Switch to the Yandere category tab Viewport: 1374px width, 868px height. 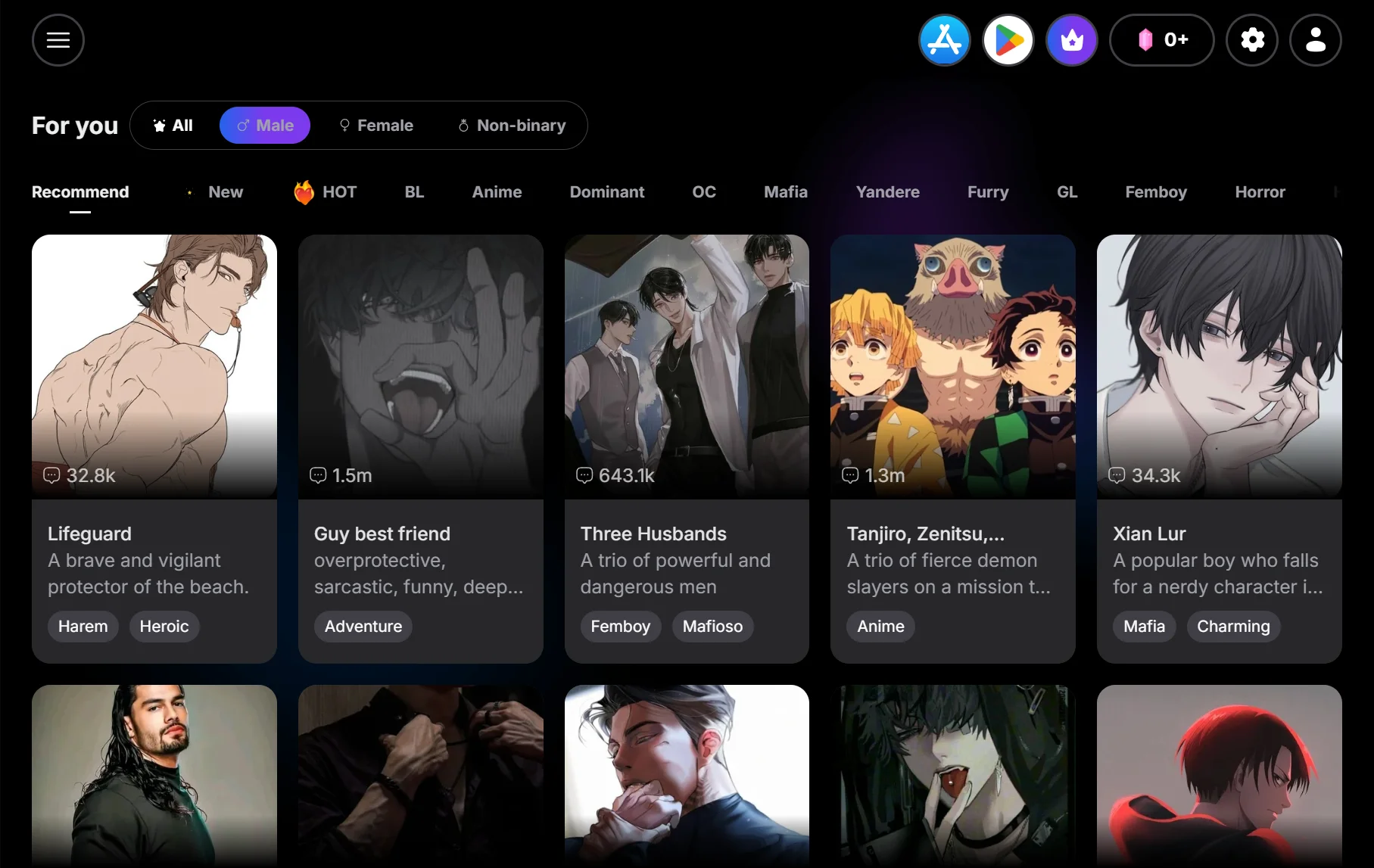pos(887,192)
